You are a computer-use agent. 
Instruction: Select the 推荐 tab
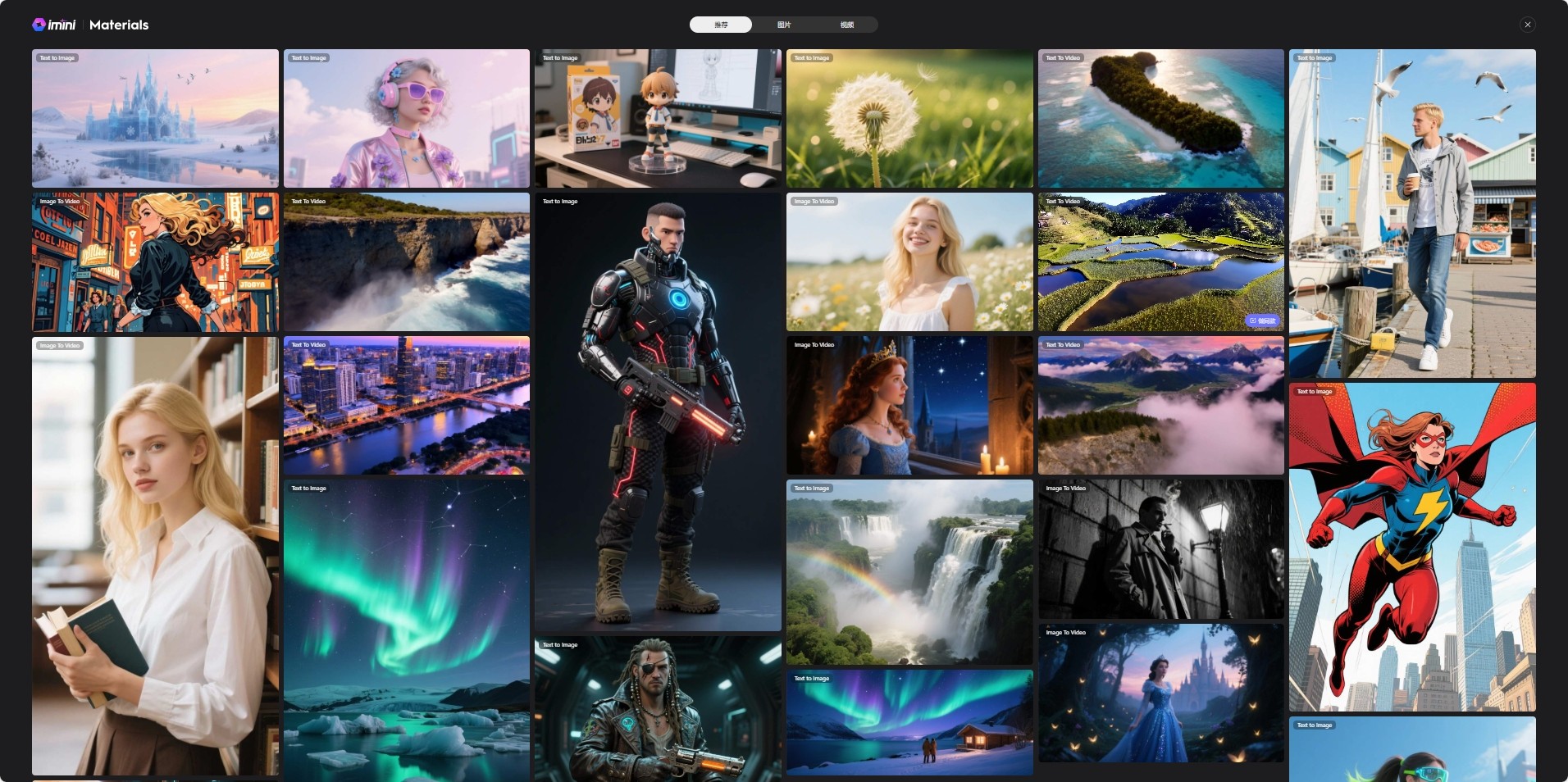pos(721,25)
